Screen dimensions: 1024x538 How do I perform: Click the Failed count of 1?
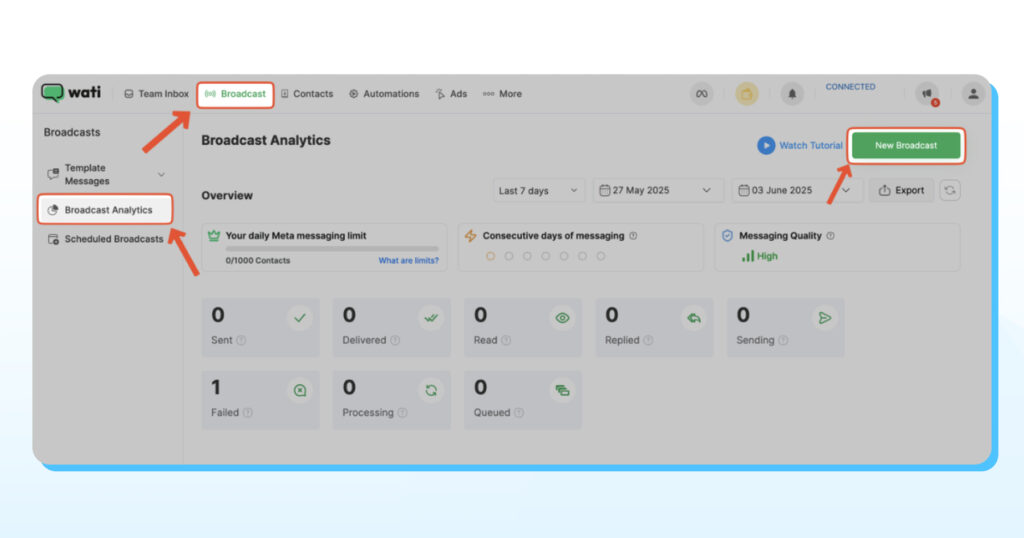tap(216, 388)
